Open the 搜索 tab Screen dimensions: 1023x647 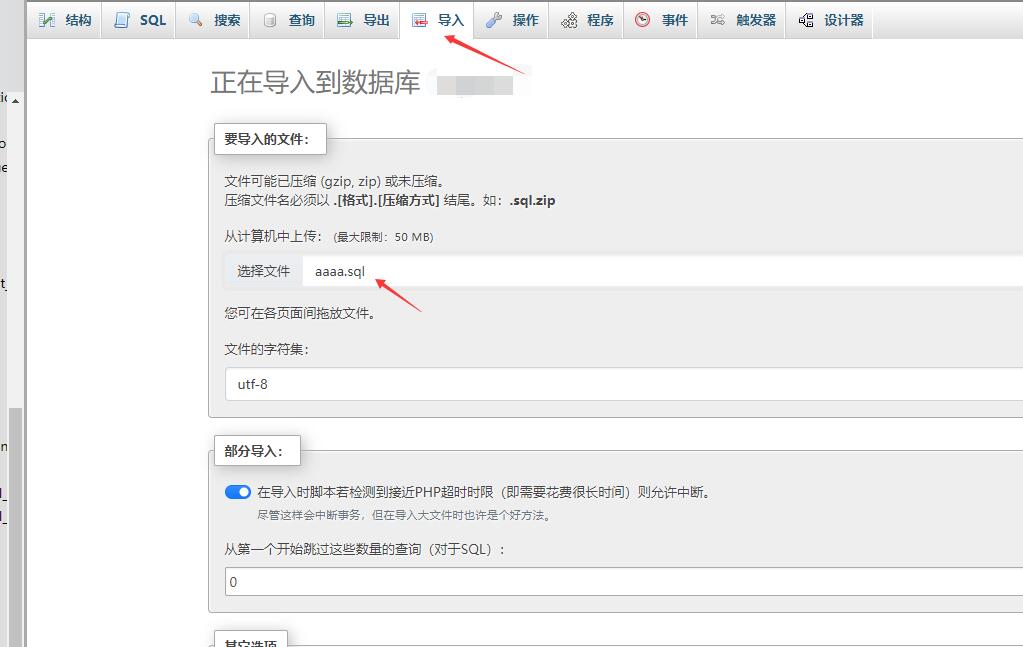(x=213, y=20)
